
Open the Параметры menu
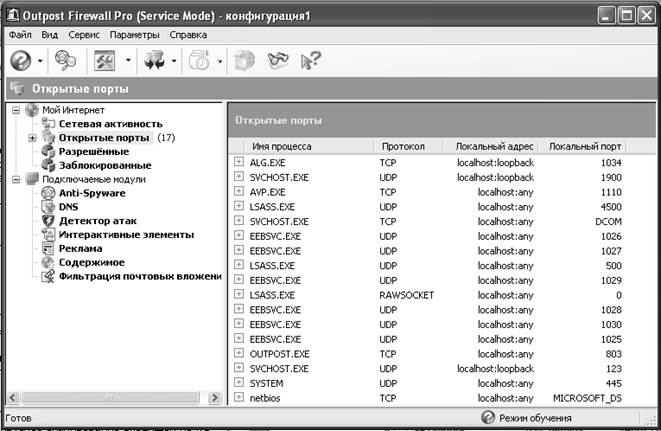click(135, 35)
